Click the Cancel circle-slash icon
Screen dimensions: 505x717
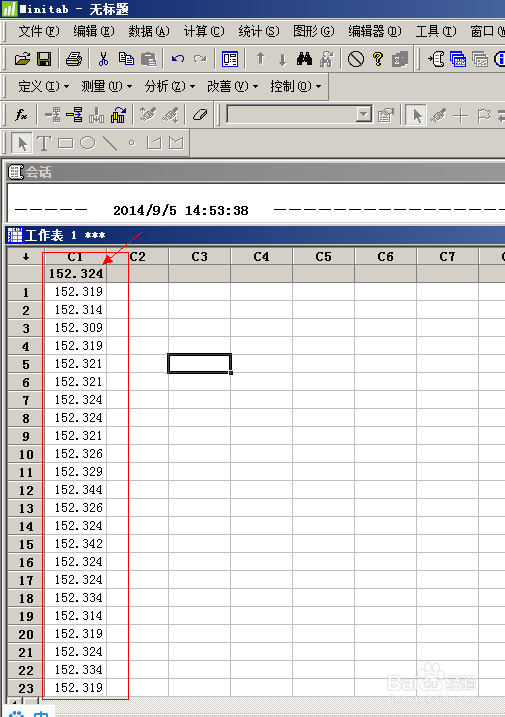click(356, 59)
